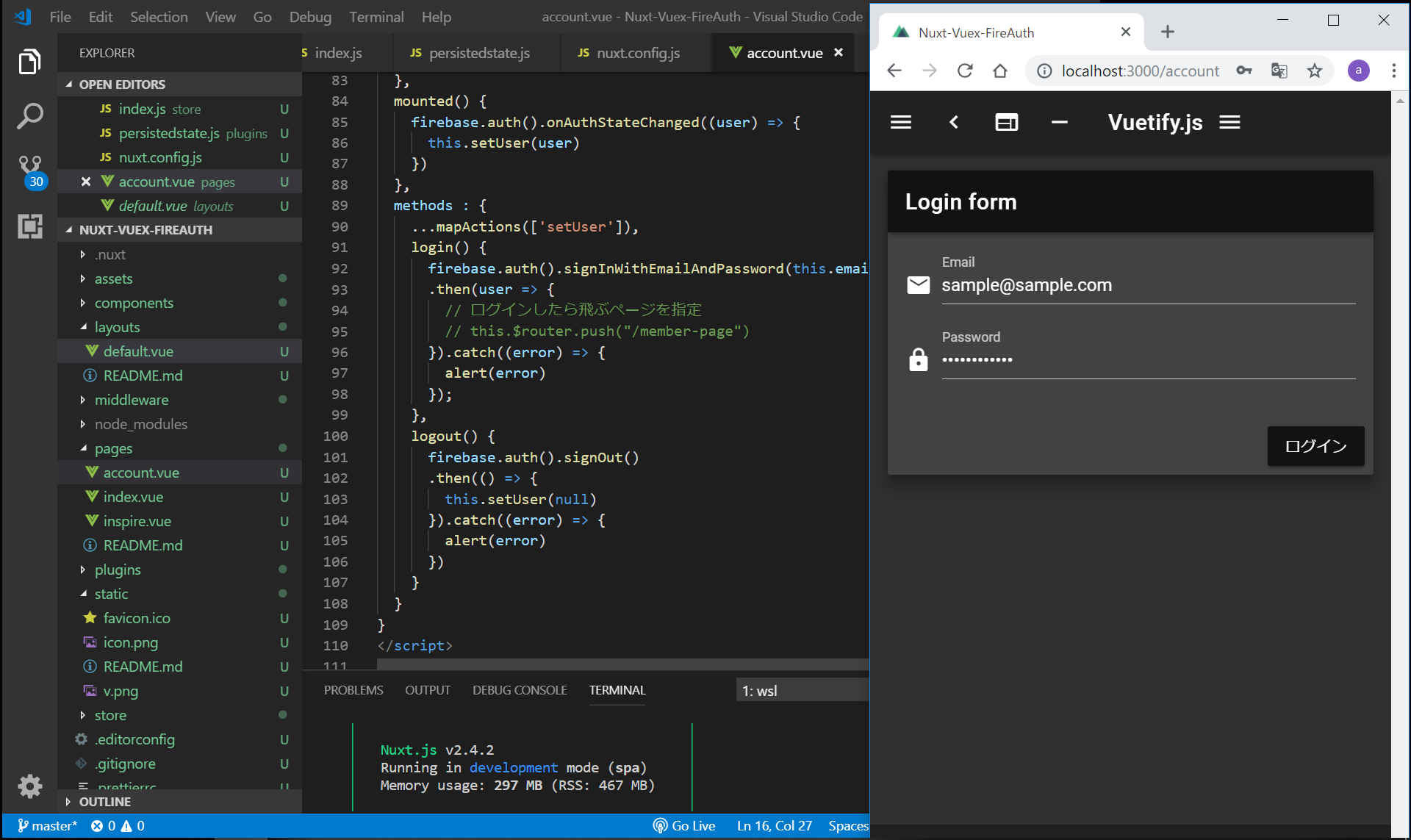The image size is (1411, 840).
Task: Collapse the NUXT-VUEX-FIREAUTH folder section
Action: click(x=179, y=230)
